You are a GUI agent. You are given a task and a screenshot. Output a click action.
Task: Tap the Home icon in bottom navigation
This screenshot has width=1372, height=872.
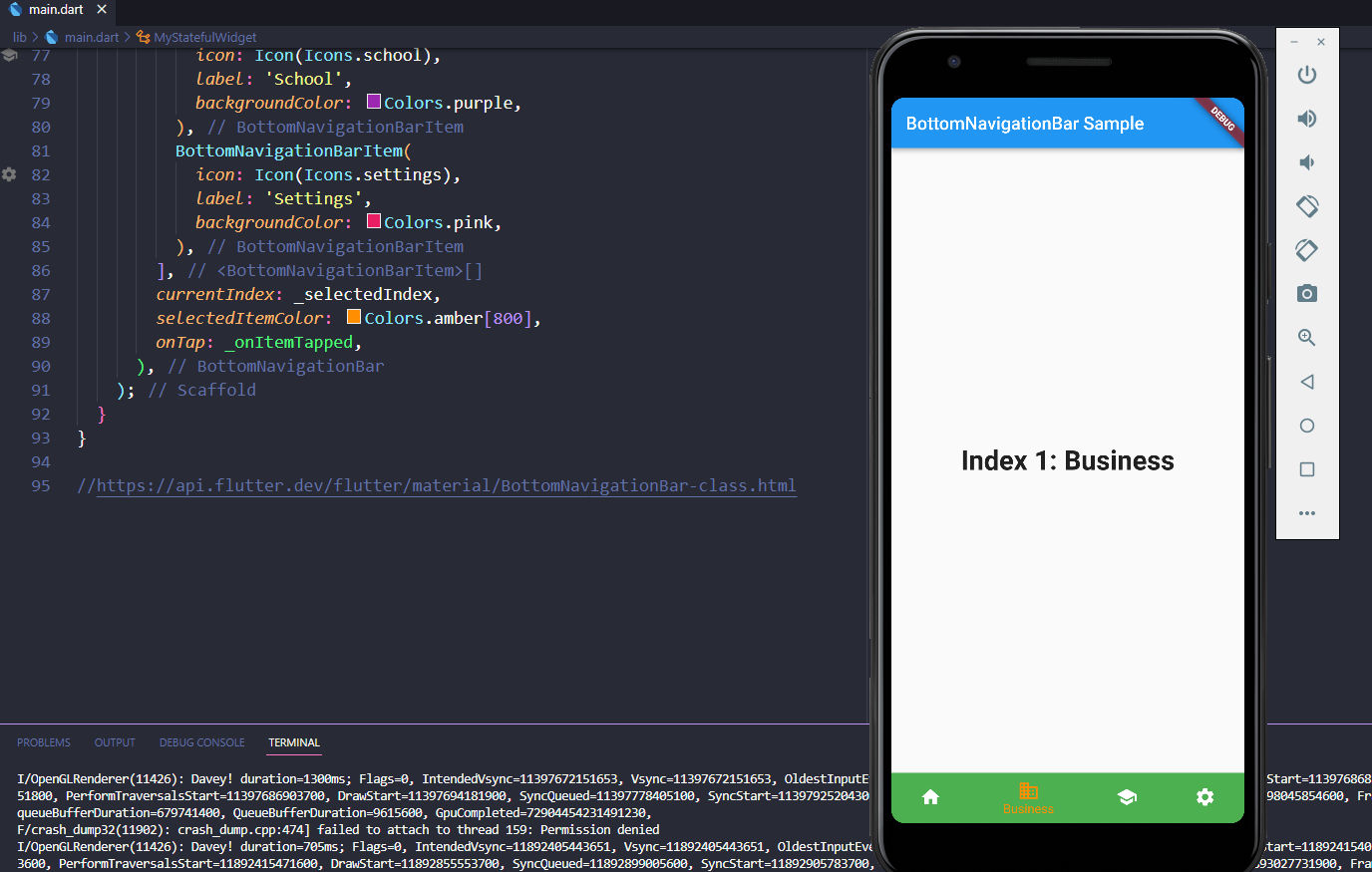coord(930,797)
